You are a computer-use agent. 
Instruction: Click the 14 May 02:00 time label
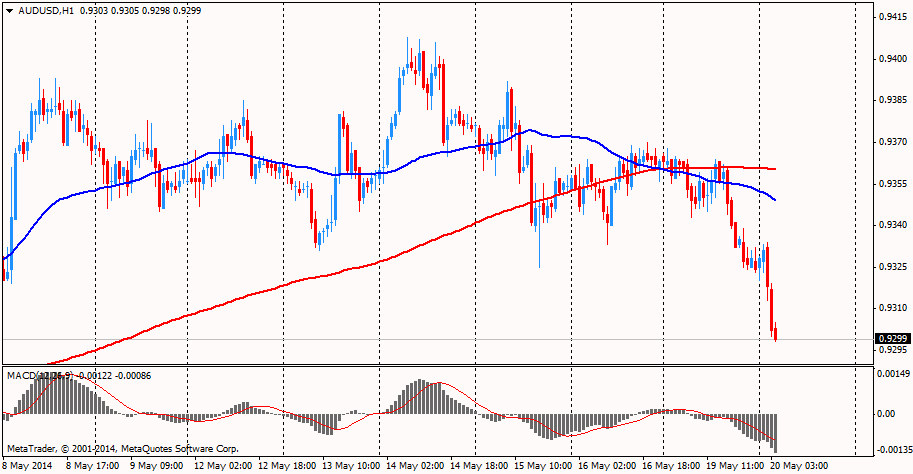point(415,466)
